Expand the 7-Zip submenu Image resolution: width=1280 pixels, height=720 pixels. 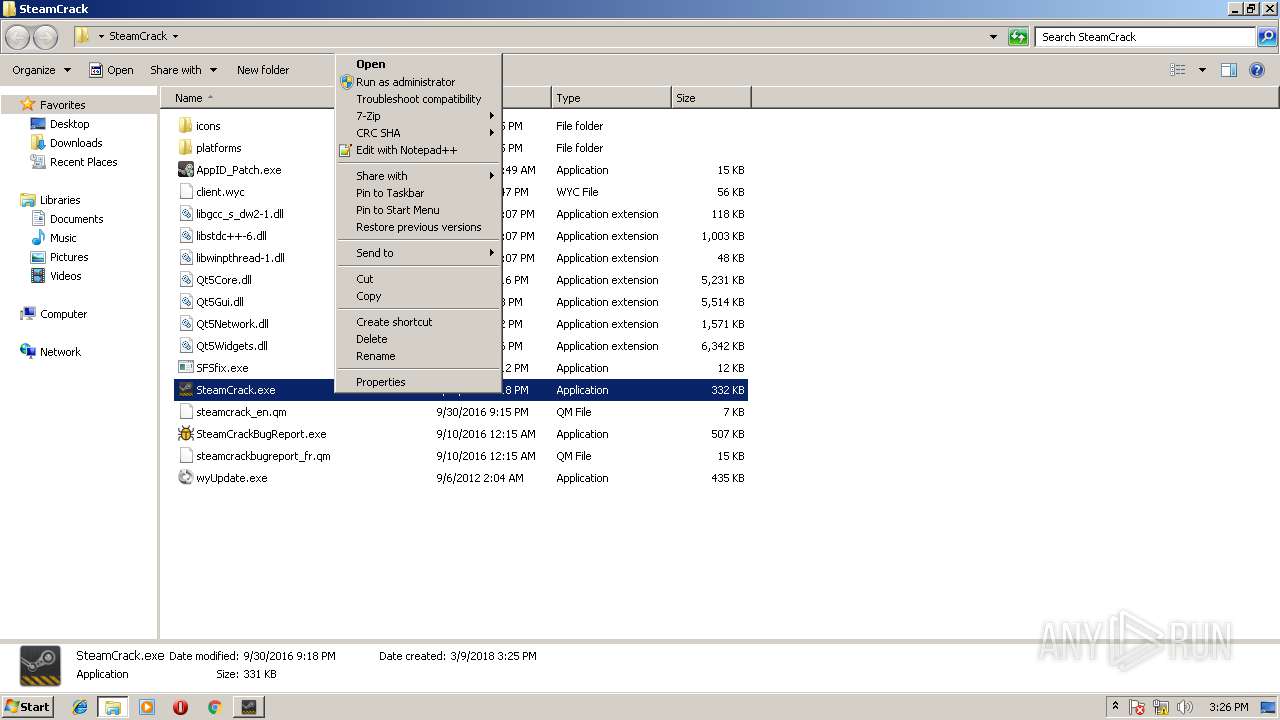418,116
